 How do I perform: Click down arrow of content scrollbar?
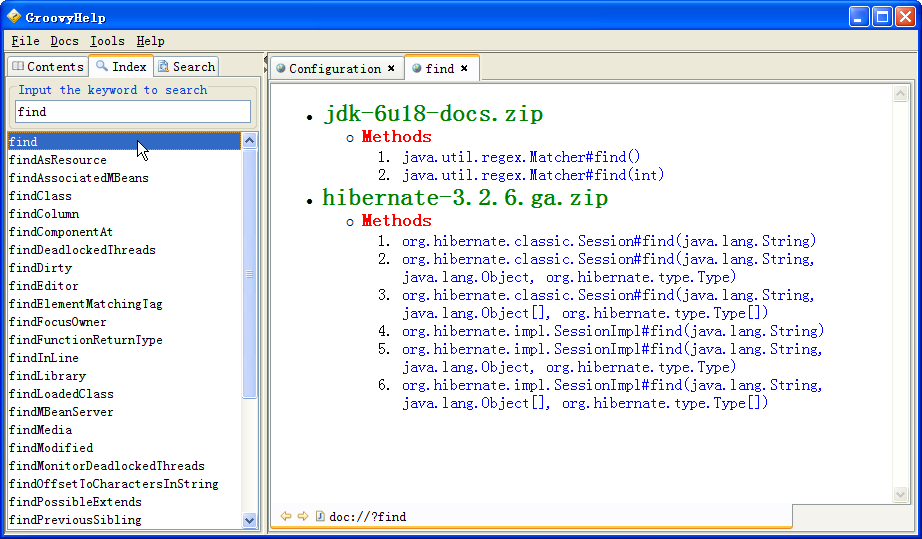pos(900,495)
